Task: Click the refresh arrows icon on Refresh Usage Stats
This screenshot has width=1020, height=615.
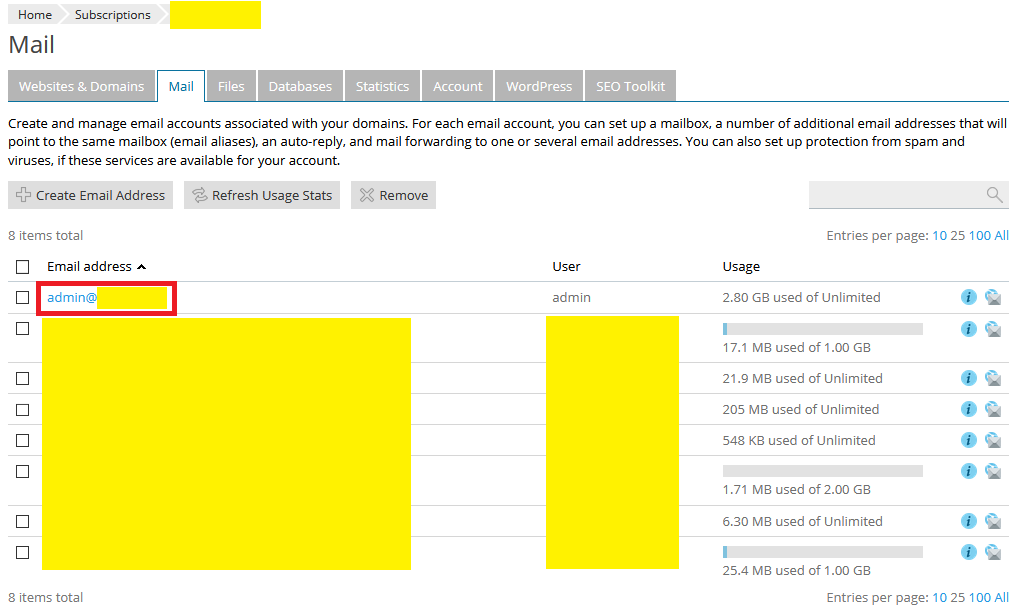Action: point(200,195)
